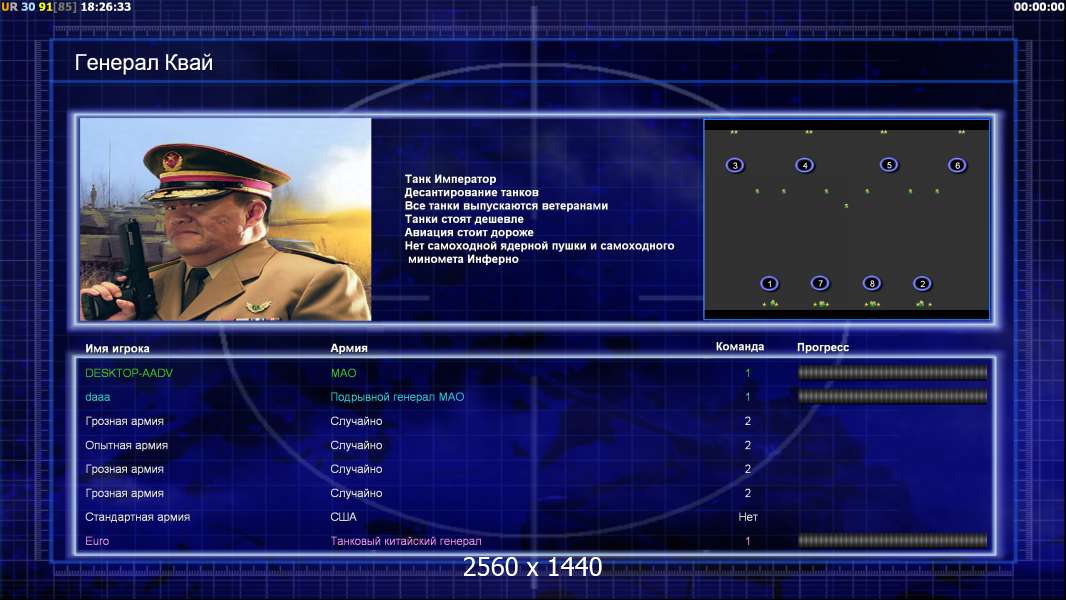Click 'Все танки выпускаются ветеранами' line
This screenshot has width=1066, height=600.
[506, 205]
